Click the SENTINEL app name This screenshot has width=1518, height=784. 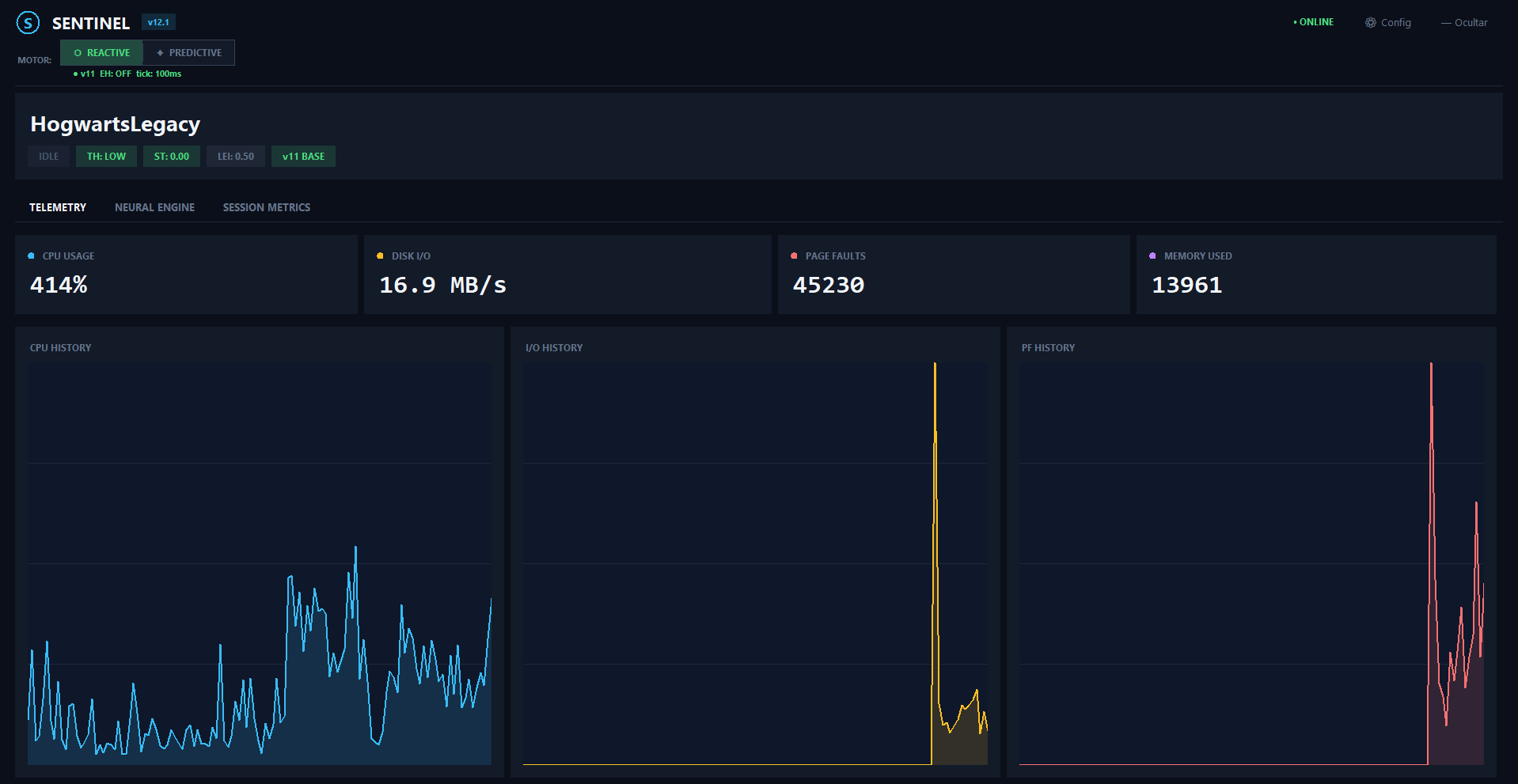coord(91,23)
